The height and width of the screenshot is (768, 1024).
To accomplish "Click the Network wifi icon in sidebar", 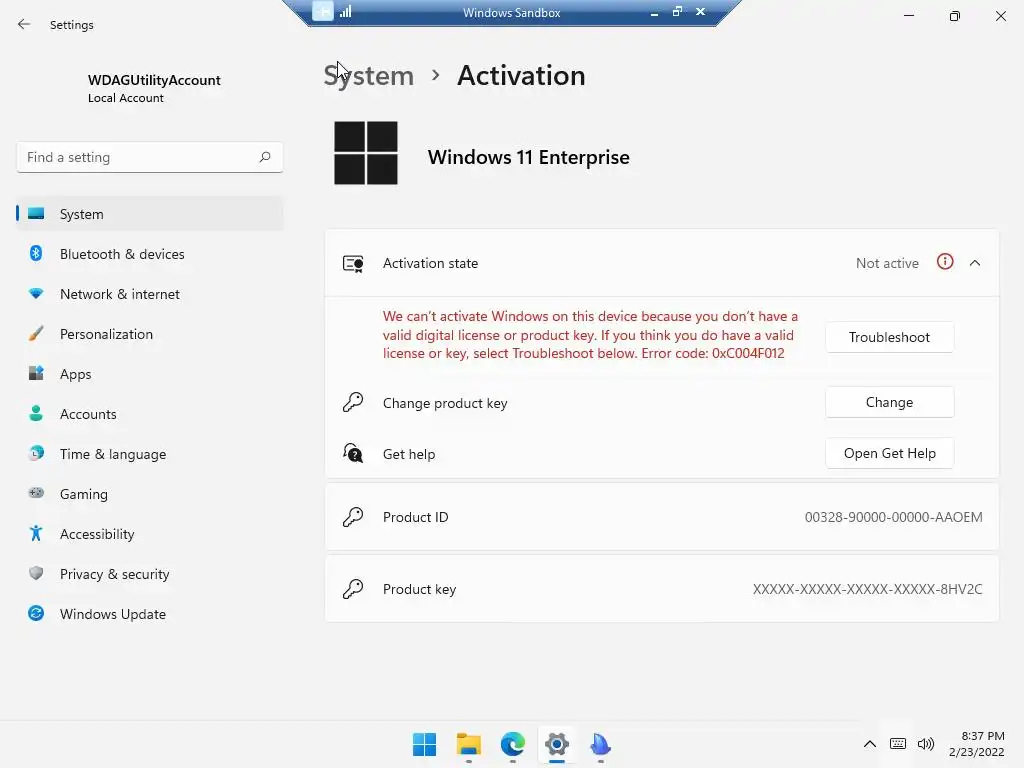I will (36, 294).
